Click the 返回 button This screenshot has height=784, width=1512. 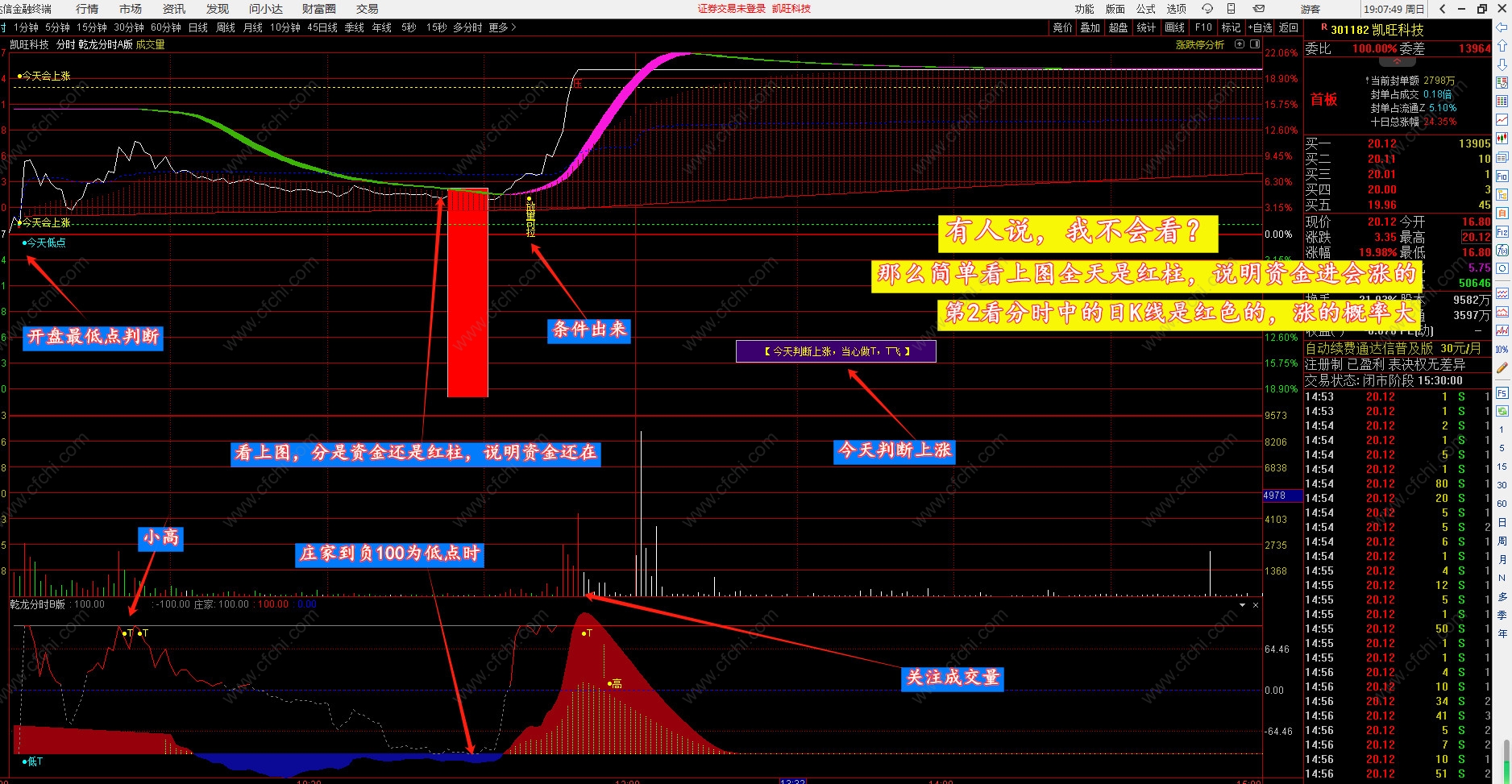[1289, 27]
